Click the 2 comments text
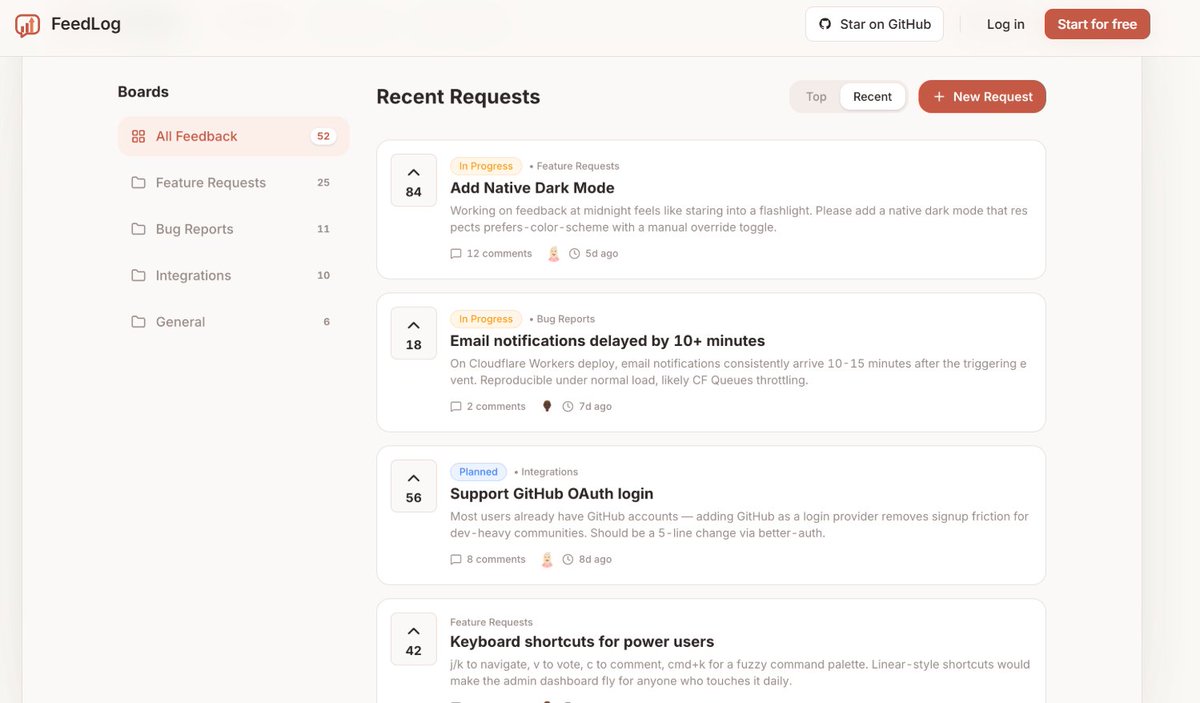Screen dimensions: 1200x703 point(496,407)
